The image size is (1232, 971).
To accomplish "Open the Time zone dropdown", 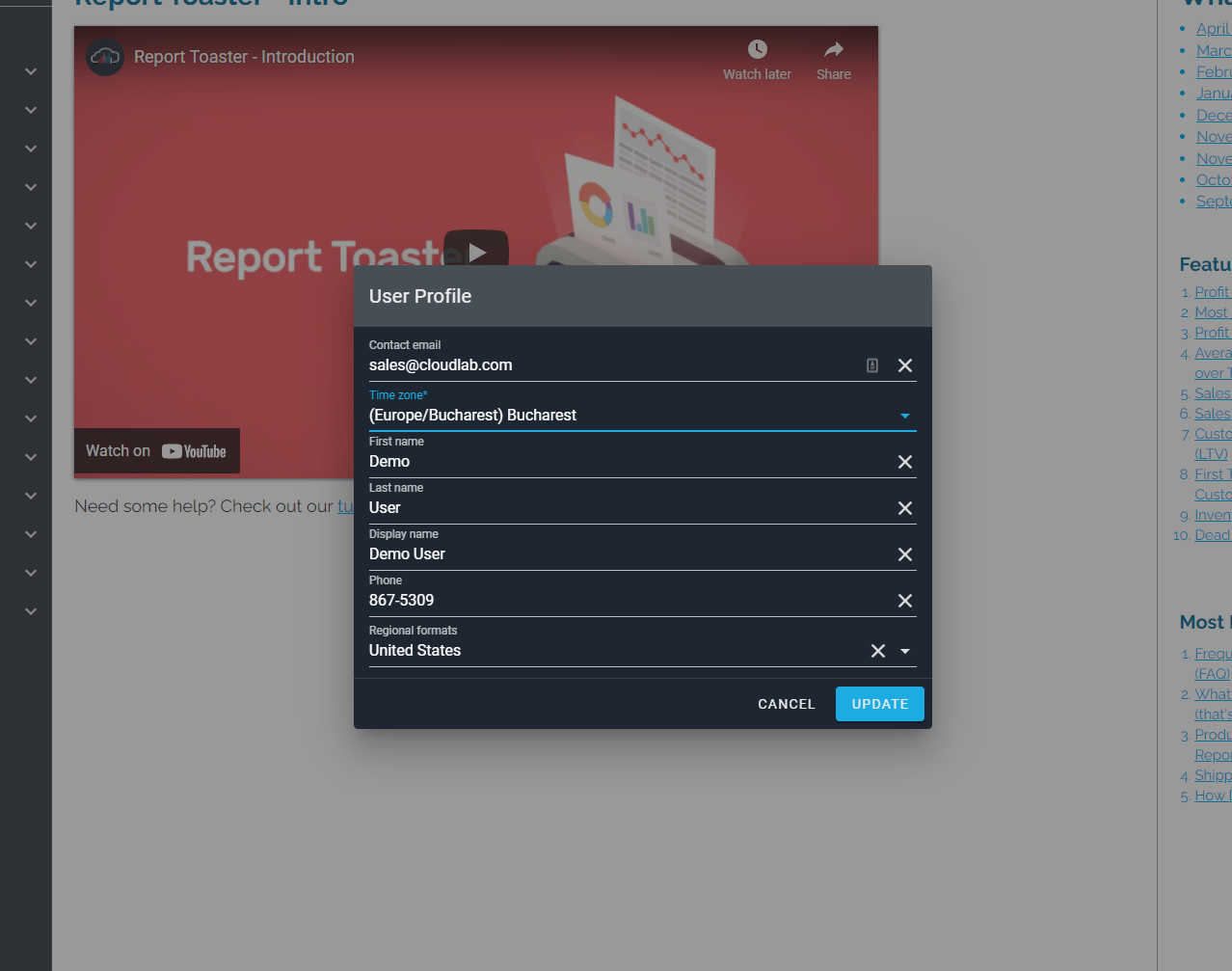I will pos(904,415).
